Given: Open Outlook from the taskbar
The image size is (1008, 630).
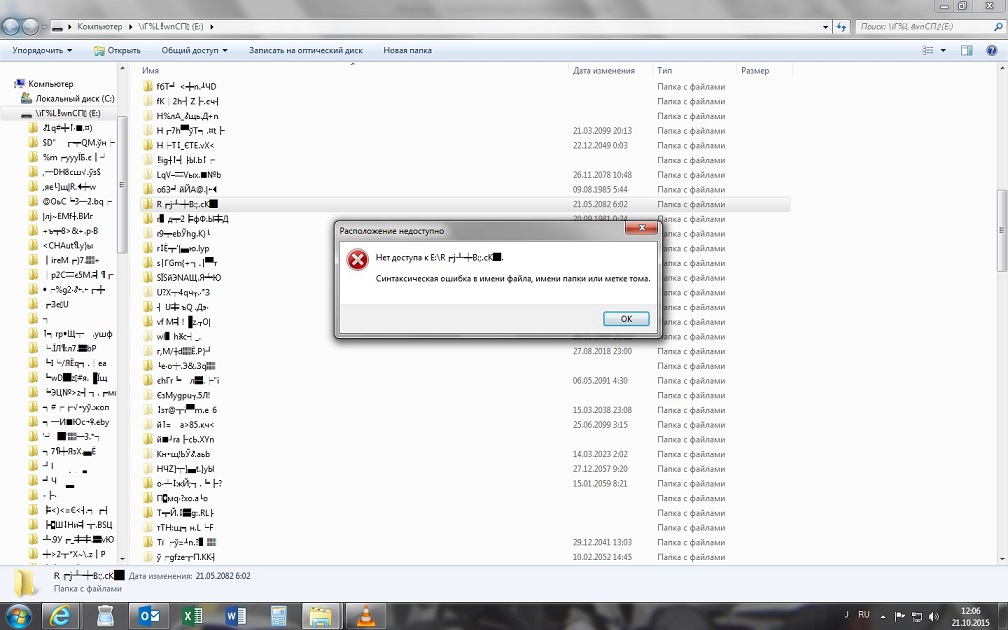Looking at the screenshot, I should pyautogui.click(x=151, y=615).
